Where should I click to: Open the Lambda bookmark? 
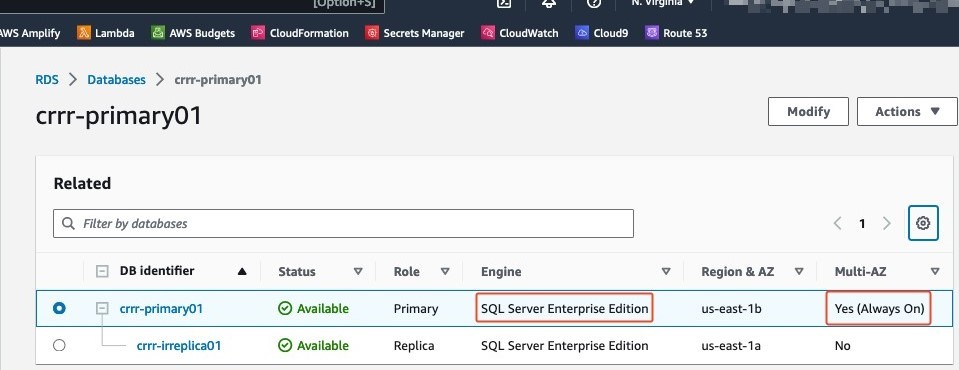pos(106,33)
